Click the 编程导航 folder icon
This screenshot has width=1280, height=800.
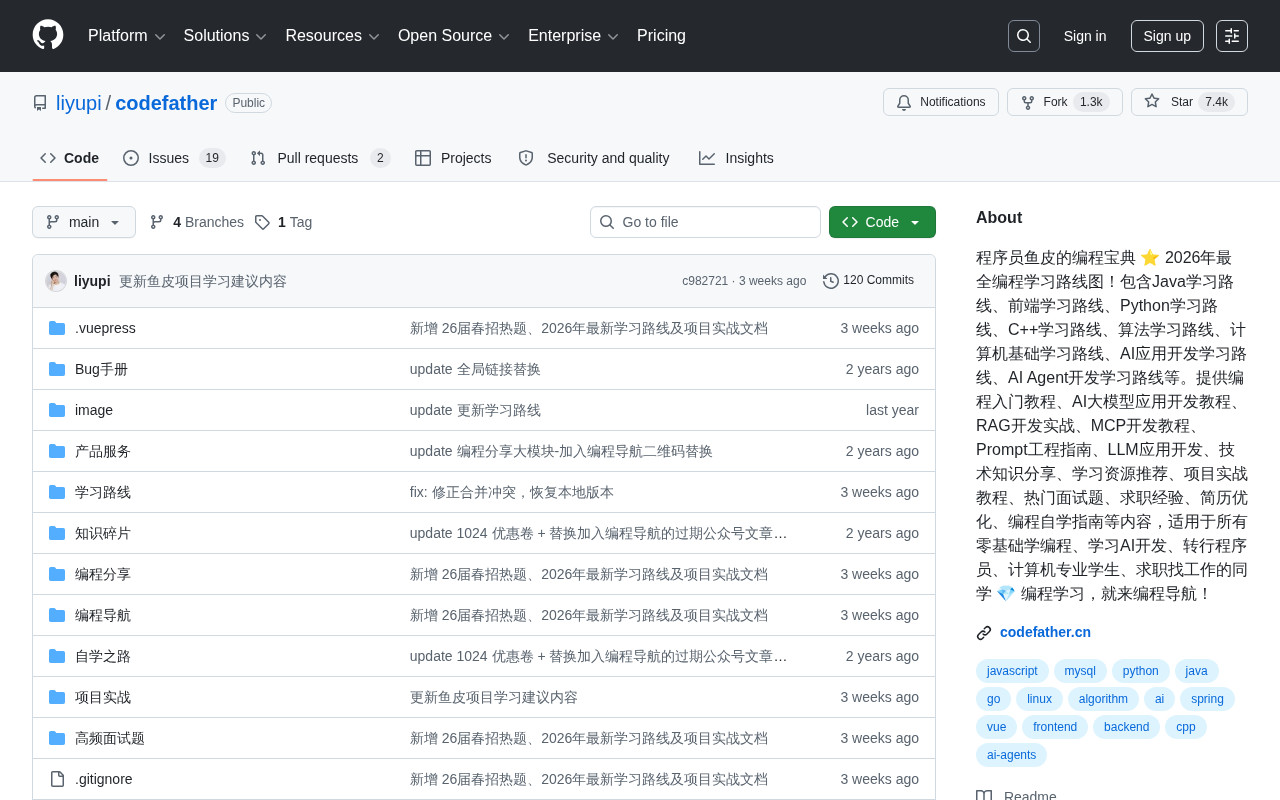[57, 615]
